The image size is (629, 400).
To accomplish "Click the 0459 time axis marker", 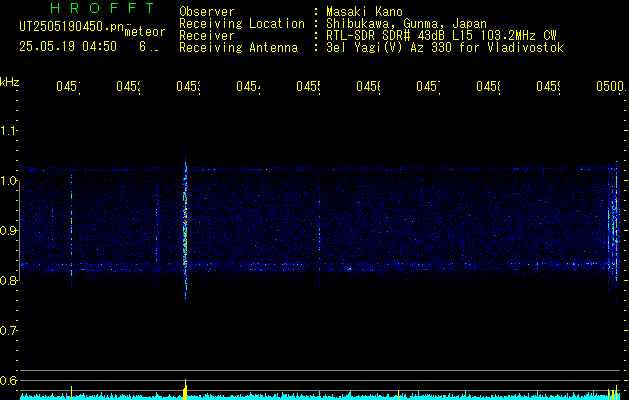I will [548, 86].
